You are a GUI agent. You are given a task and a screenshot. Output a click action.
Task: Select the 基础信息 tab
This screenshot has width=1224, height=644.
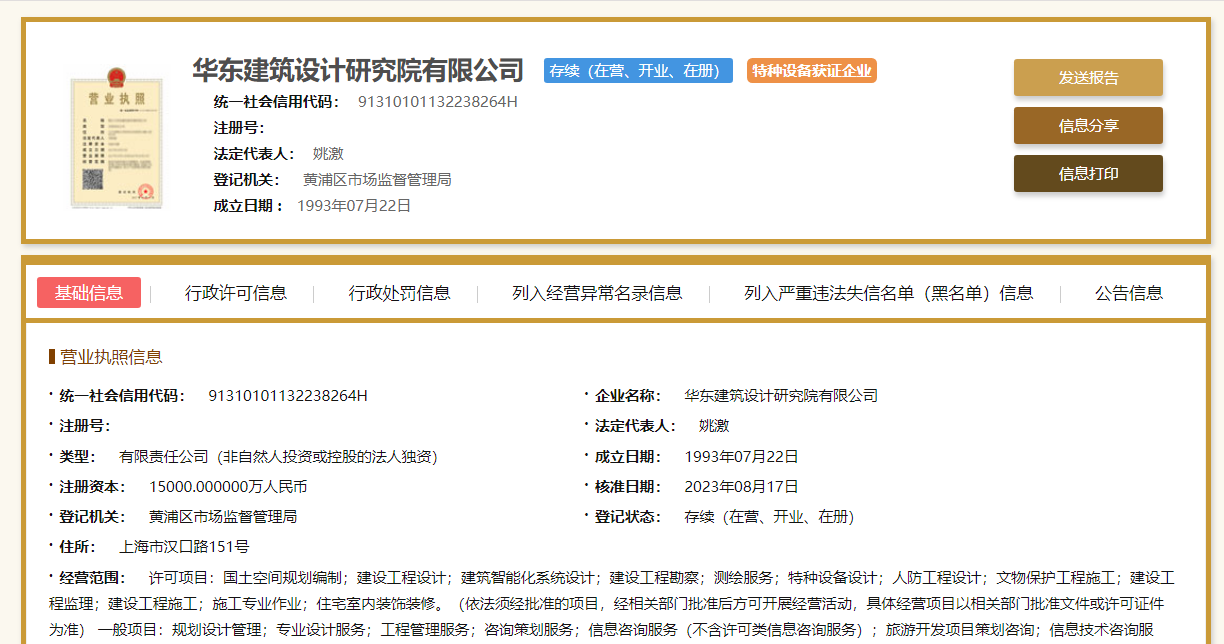click(89, 293)
